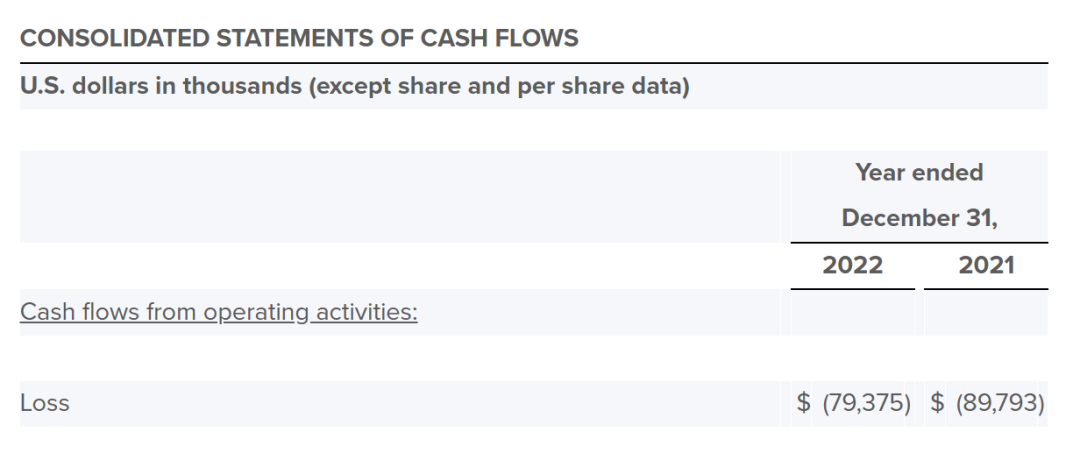Click the 2021 column header
The height and width of the screenshot is (460, 1080).
click(x=986, y=265)
